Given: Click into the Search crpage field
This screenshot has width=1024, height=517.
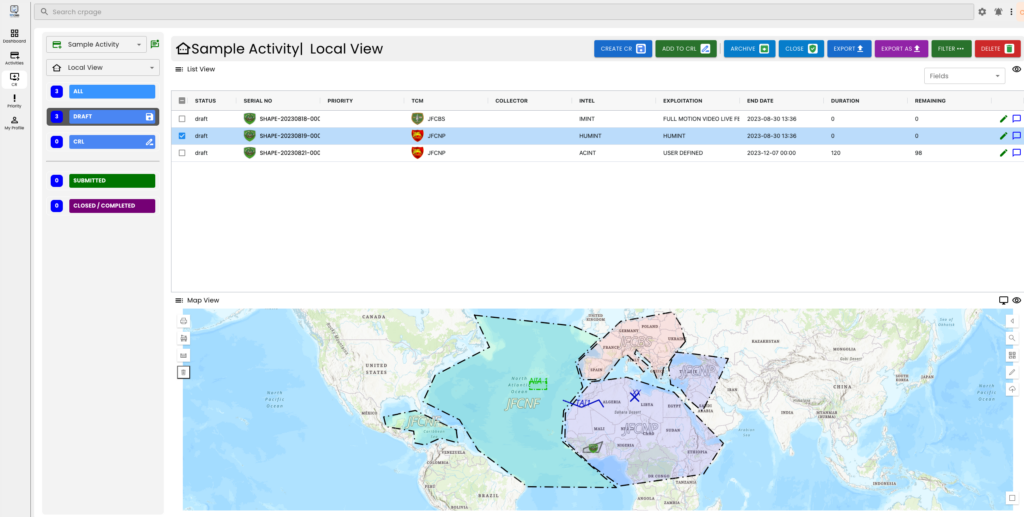Looking at the screenshot, I should (x=500, y=12).
